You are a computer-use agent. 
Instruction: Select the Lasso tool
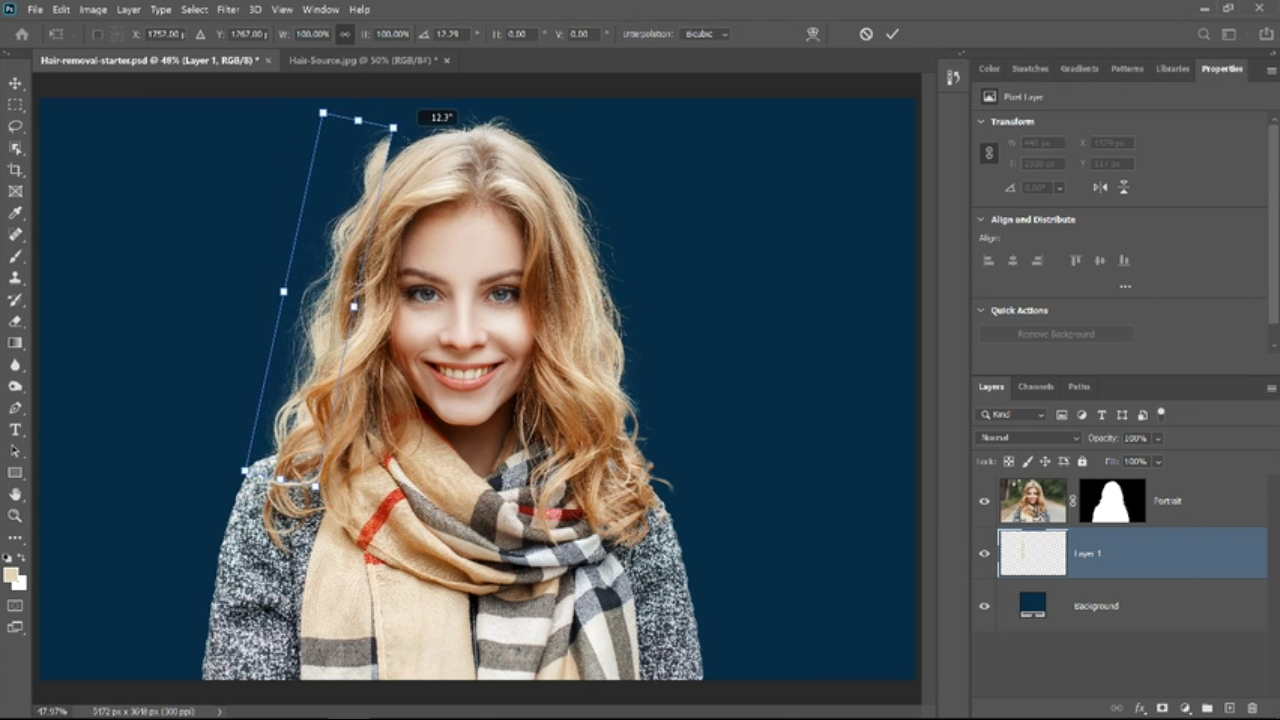(15, 126)
